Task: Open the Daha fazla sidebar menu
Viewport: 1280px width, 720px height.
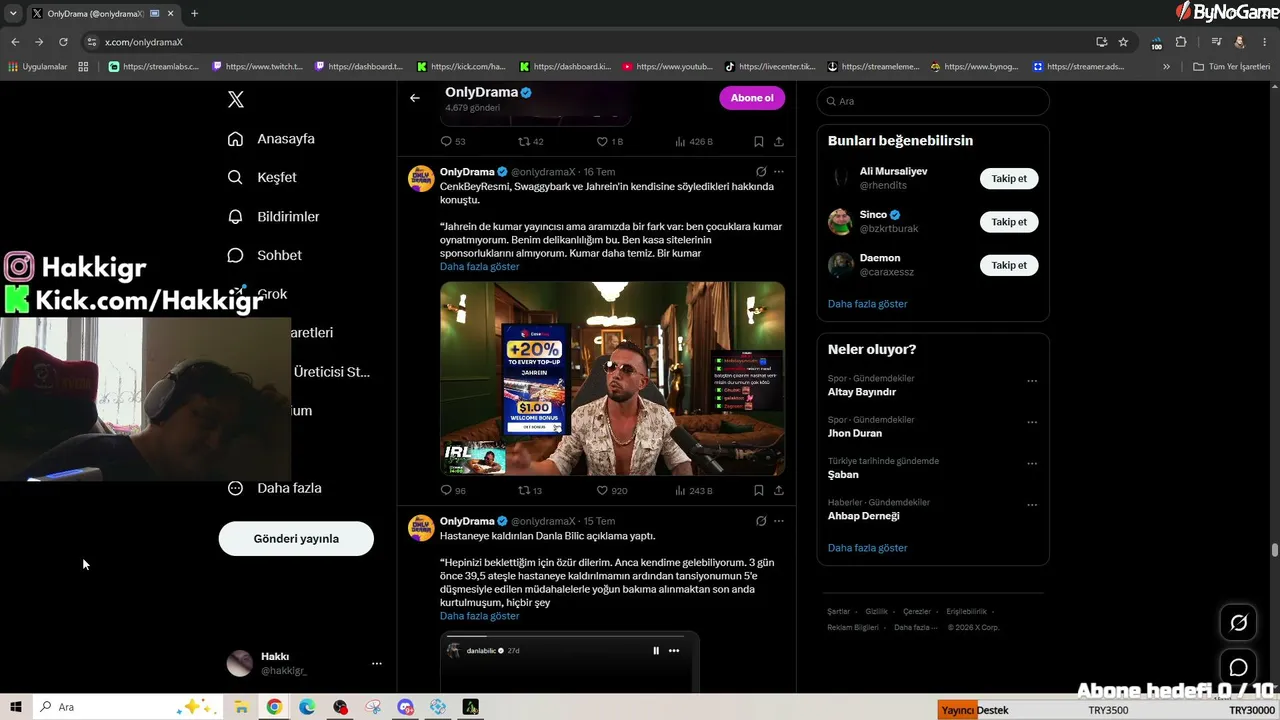Action: [274, 488]
